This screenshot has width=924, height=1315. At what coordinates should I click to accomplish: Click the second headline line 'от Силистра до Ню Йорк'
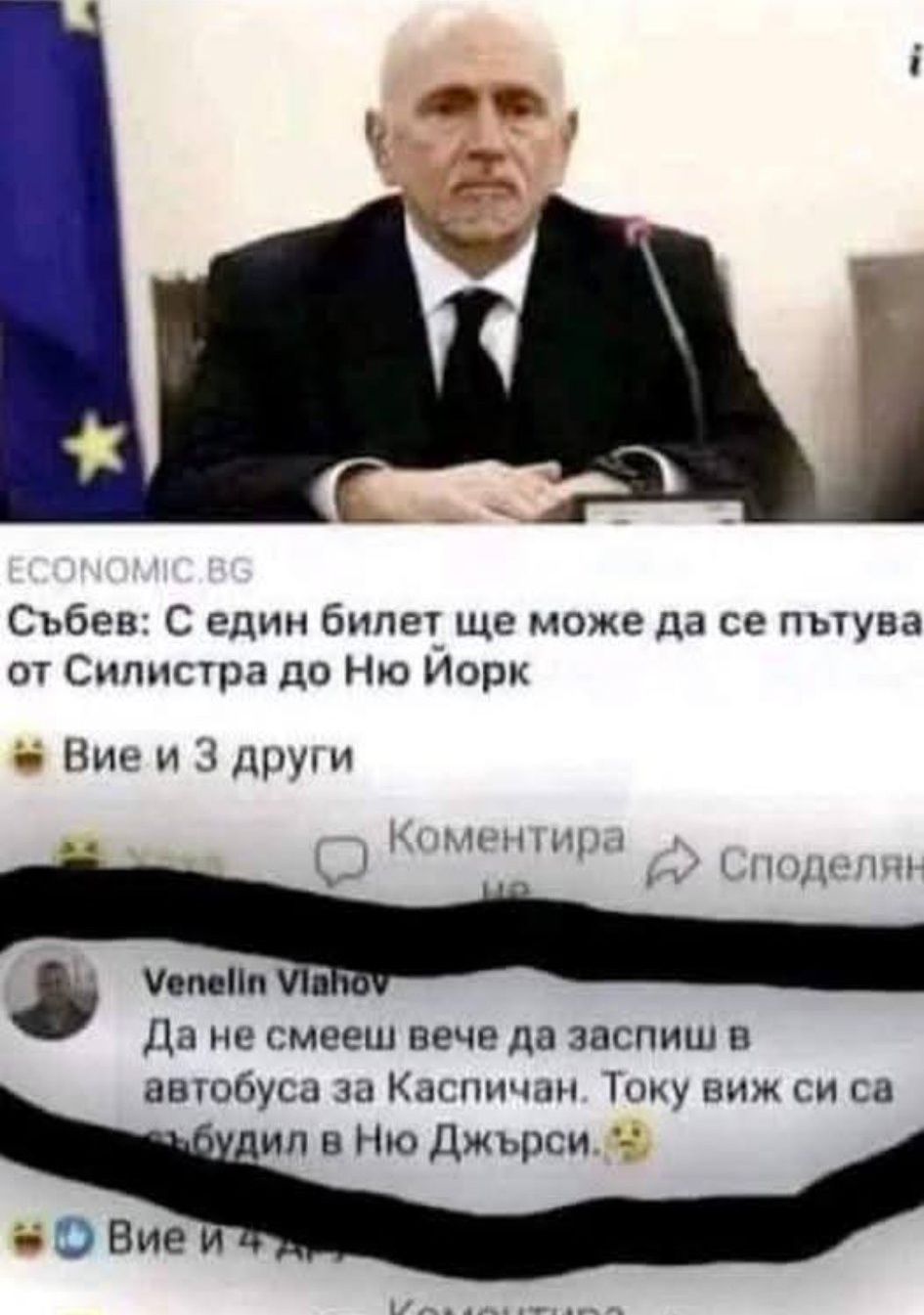(x=270, y=673)
